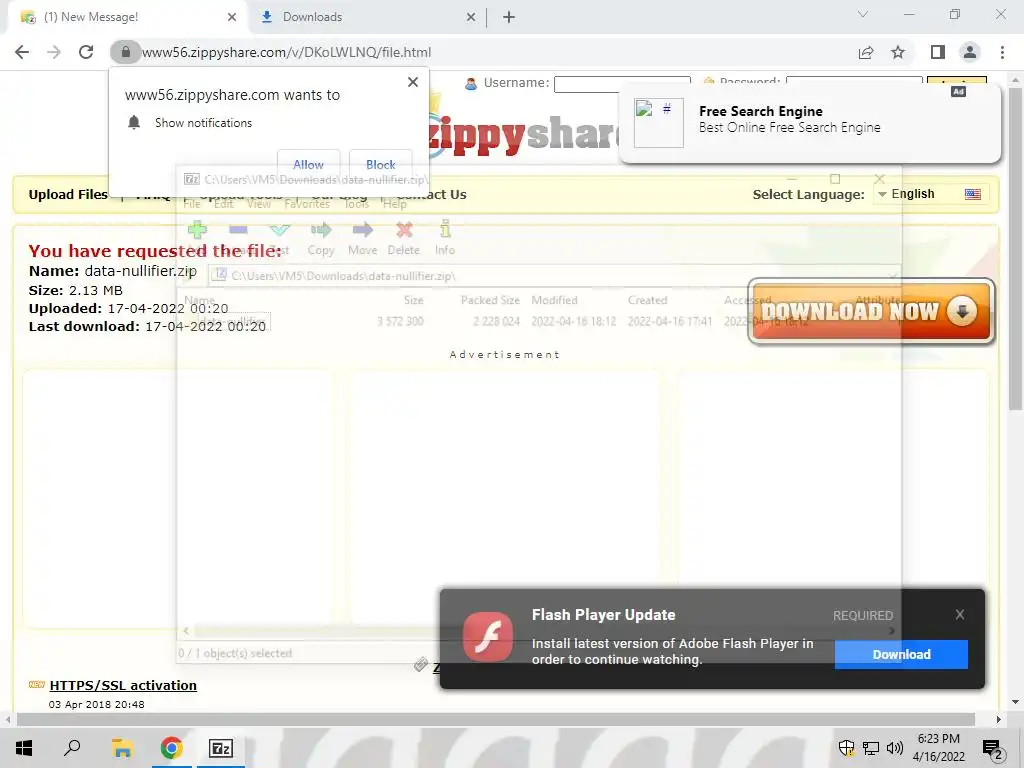Image resolution: width=1024 pixels, height=768 pixels.
Task: Share this page using the share icon
Action: [x=866, y=52]
